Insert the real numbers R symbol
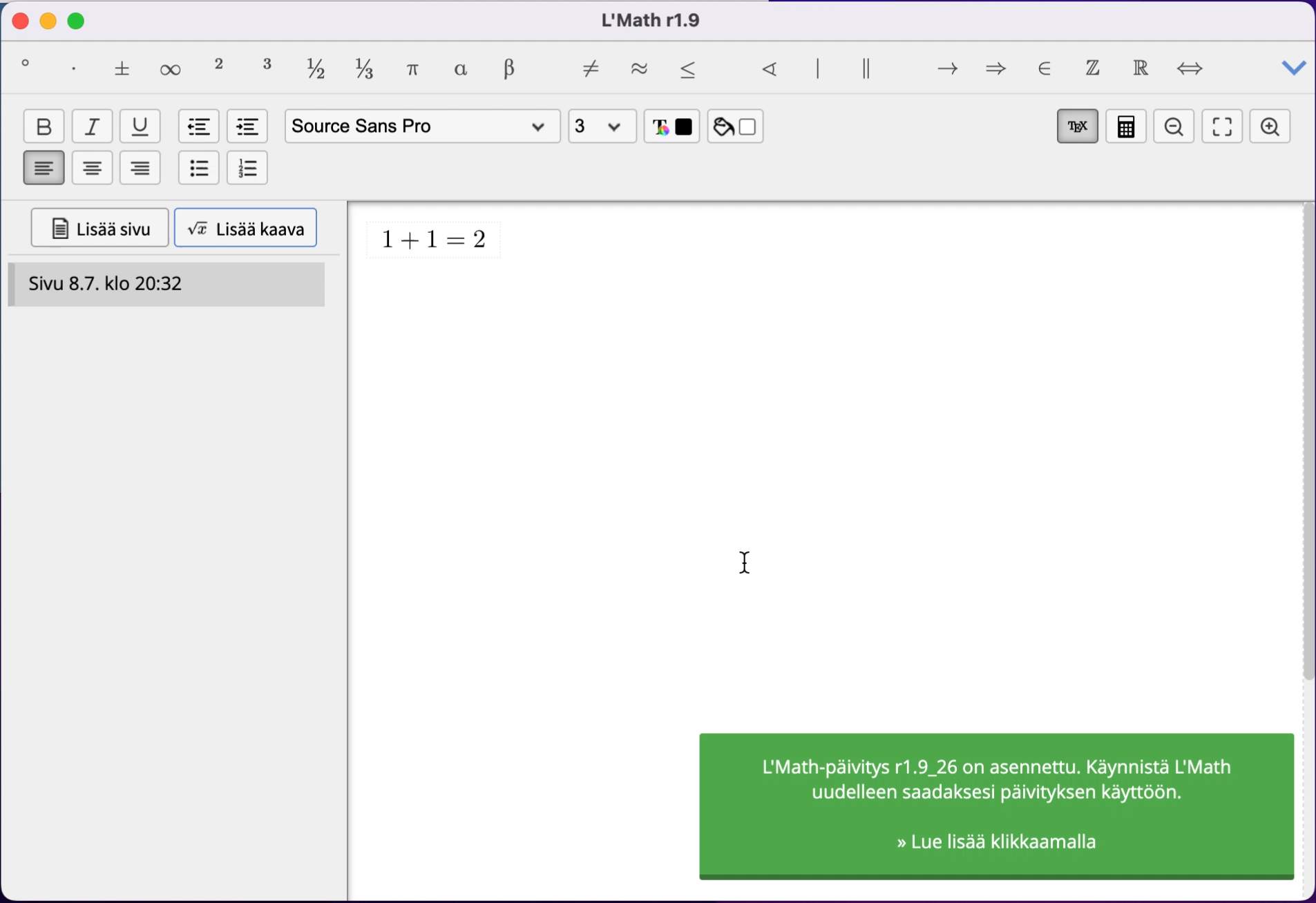The image size is (1316, 903). click(1142, 68)
